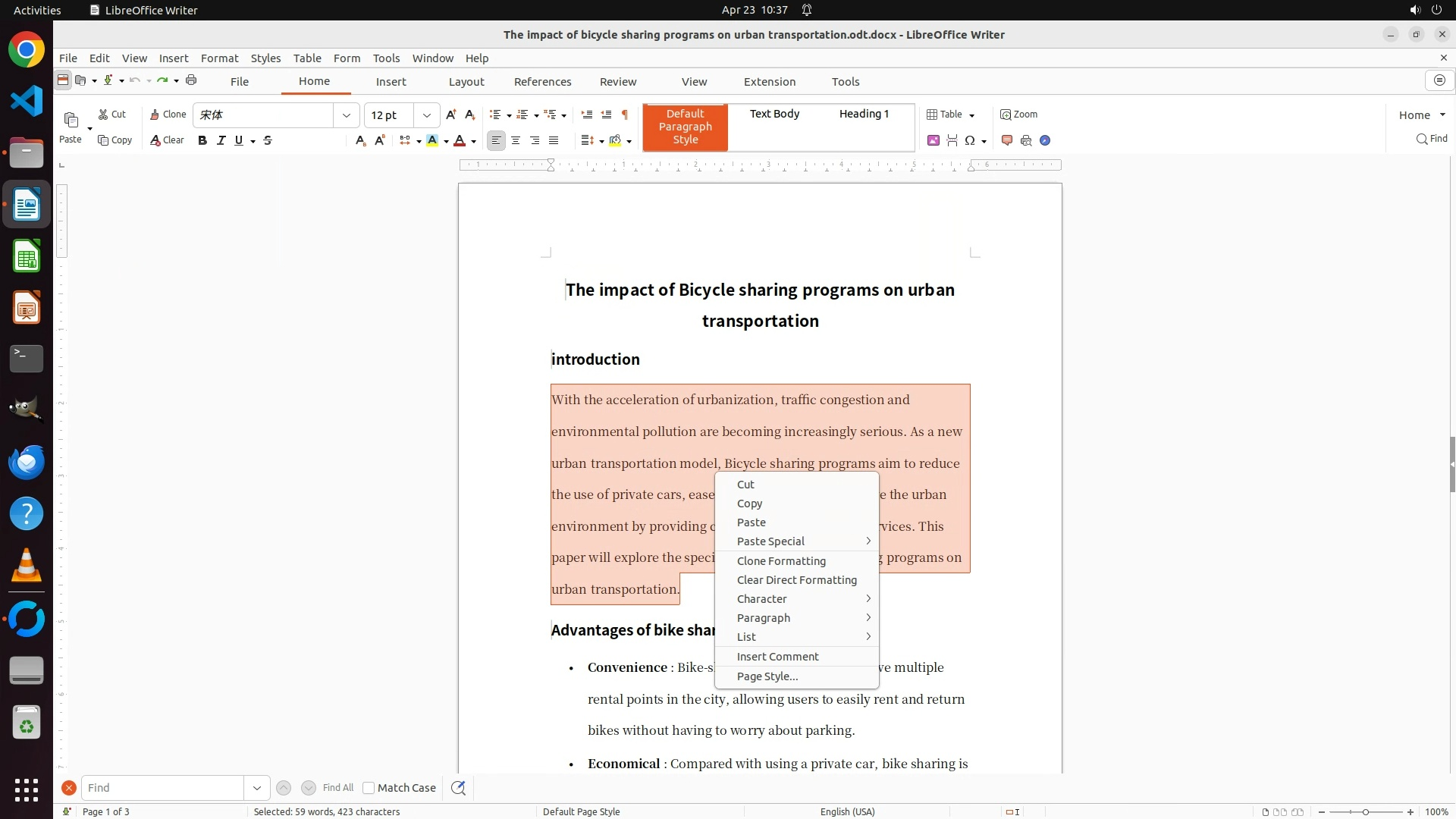Image resolution: width=1456 pixels, height=819 pixels.
Task: Choose Clear Direct Formatting in the context menu
Action: 796,580
